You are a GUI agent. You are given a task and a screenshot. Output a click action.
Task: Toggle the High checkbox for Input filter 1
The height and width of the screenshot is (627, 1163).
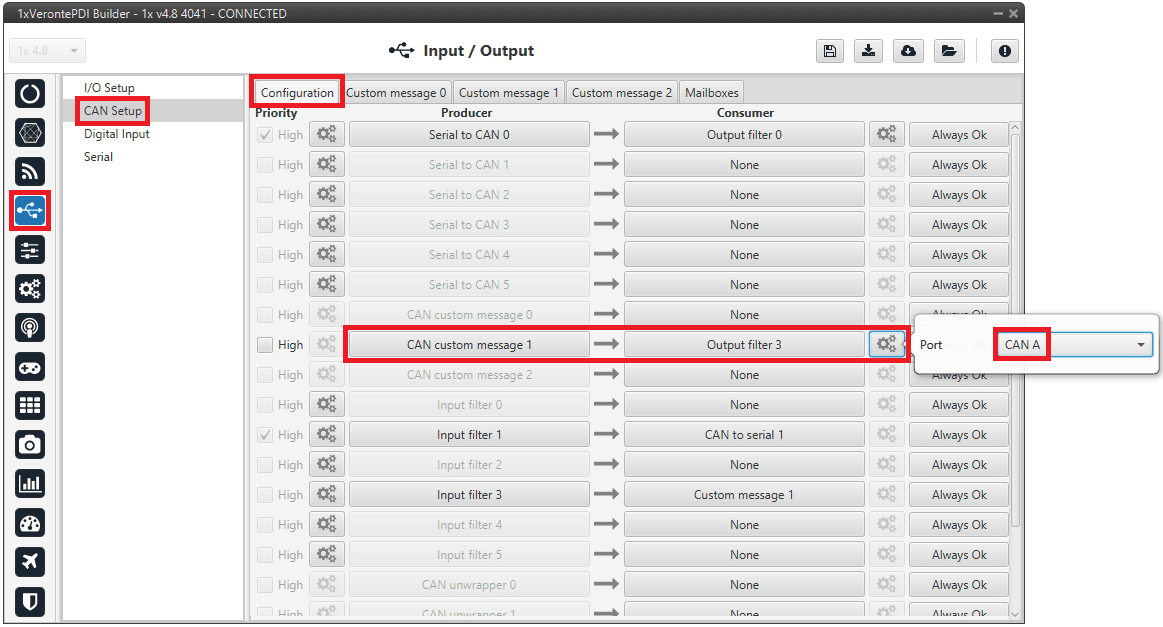click(265, 435)
